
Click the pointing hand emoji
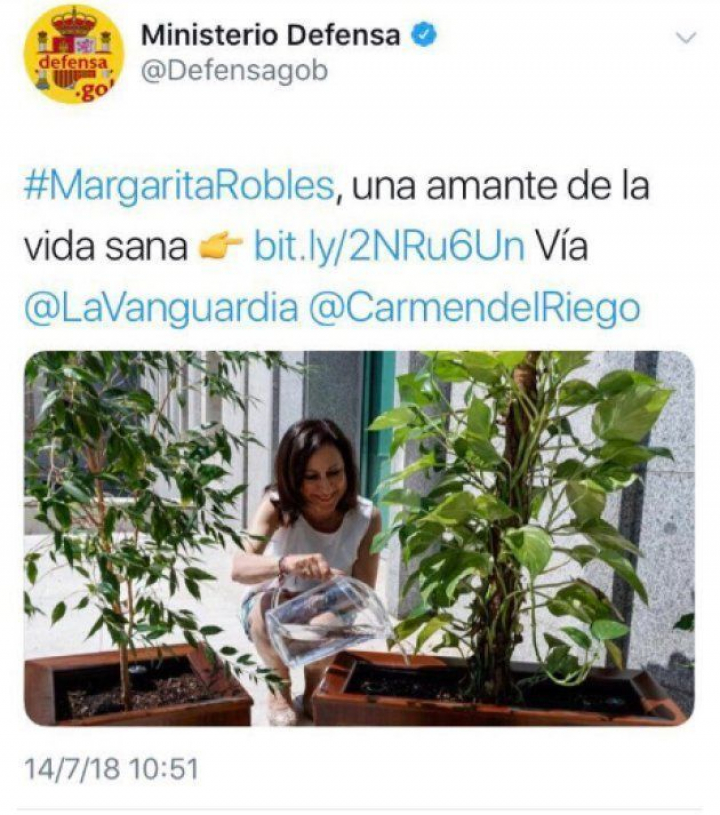coord(220,243)
